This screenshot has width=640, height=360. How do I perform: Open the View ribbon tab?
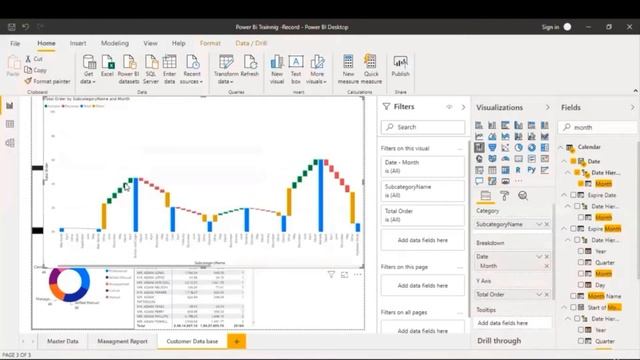coord(150,43)
